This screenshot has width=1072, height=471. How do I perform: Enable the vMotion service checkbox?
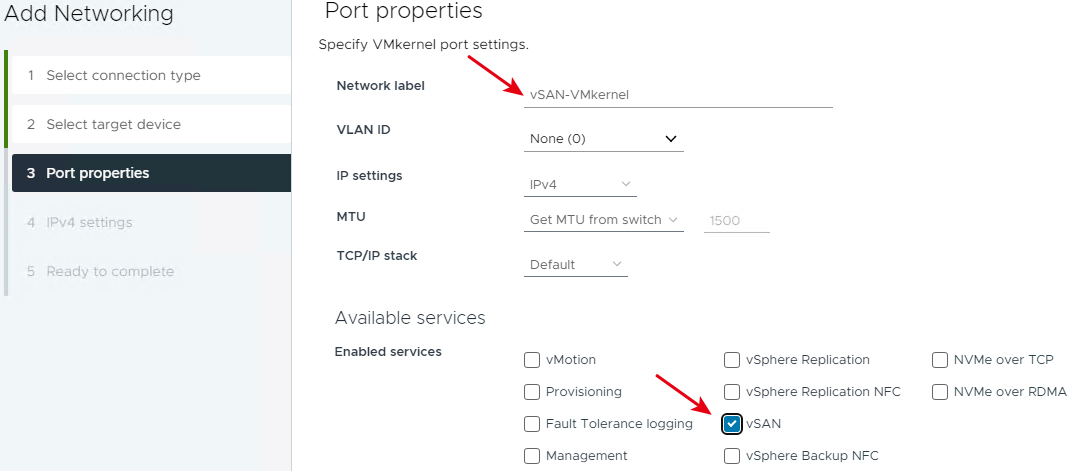(x=532, y=360)
